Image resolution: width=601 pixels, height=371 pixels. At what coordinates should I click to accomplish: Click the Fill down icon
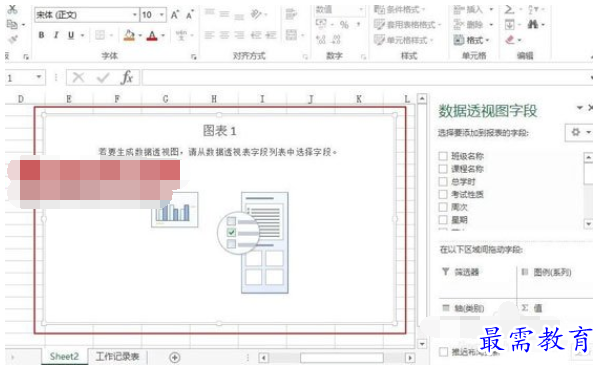pyautogui.click(x=509, y=25)
